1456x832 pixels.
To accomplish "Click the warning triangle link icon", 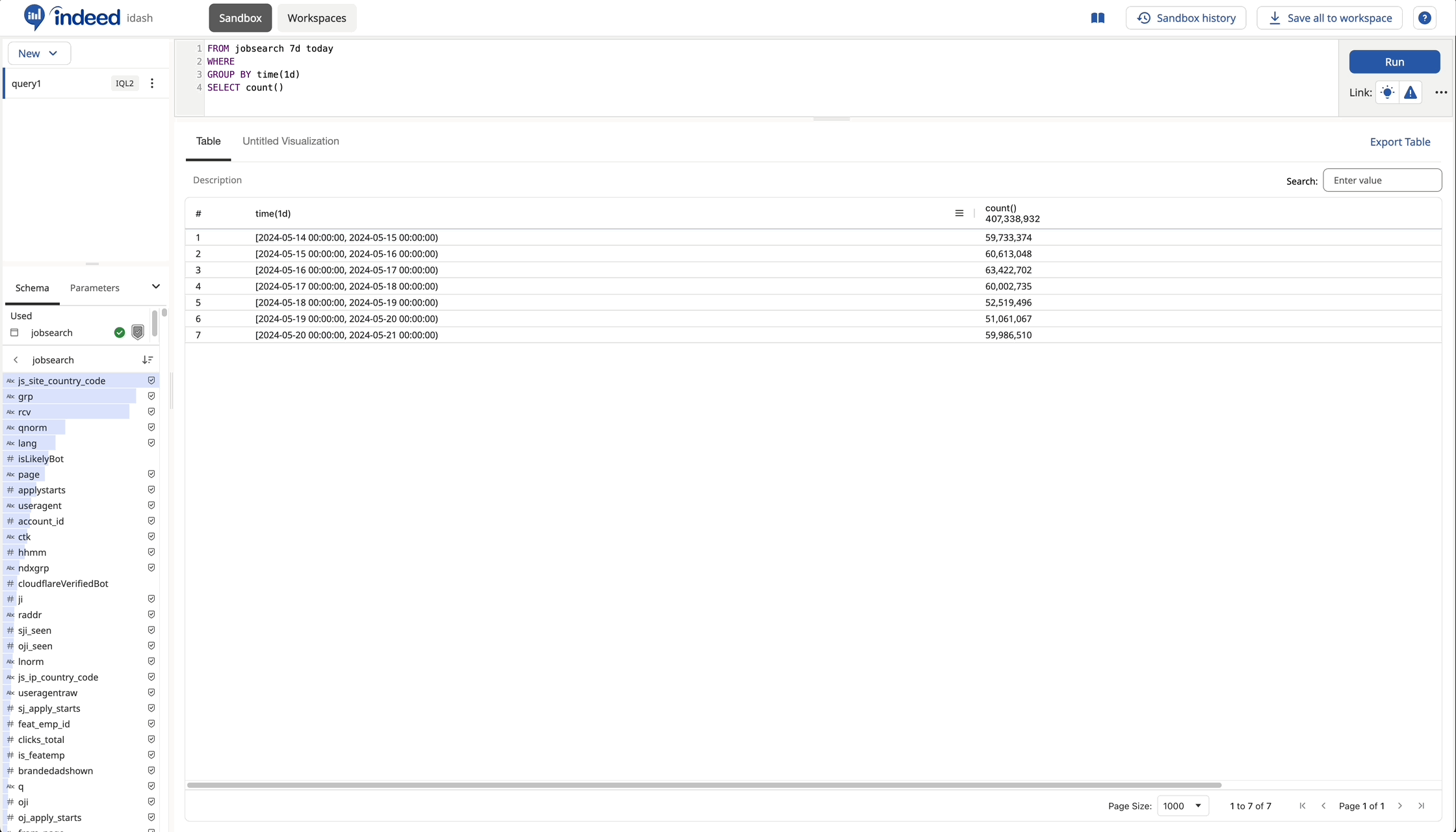I will pyautogui.click(x=1410, y=92).
